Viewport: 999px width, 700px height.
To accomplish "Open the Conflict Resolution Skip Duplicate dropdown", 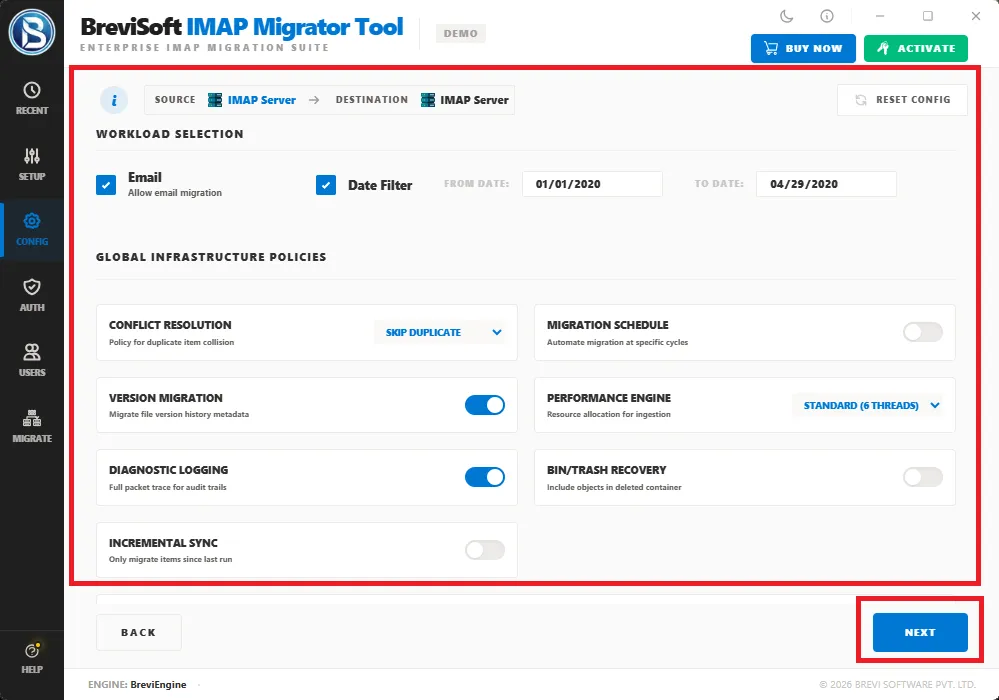I will [x=440, y=332].
